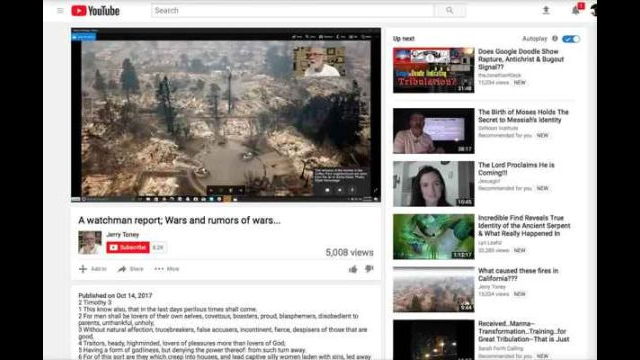This screenshot has width=640, height=360.
Task: Click the search magnifier button
Action: (450, 11)
